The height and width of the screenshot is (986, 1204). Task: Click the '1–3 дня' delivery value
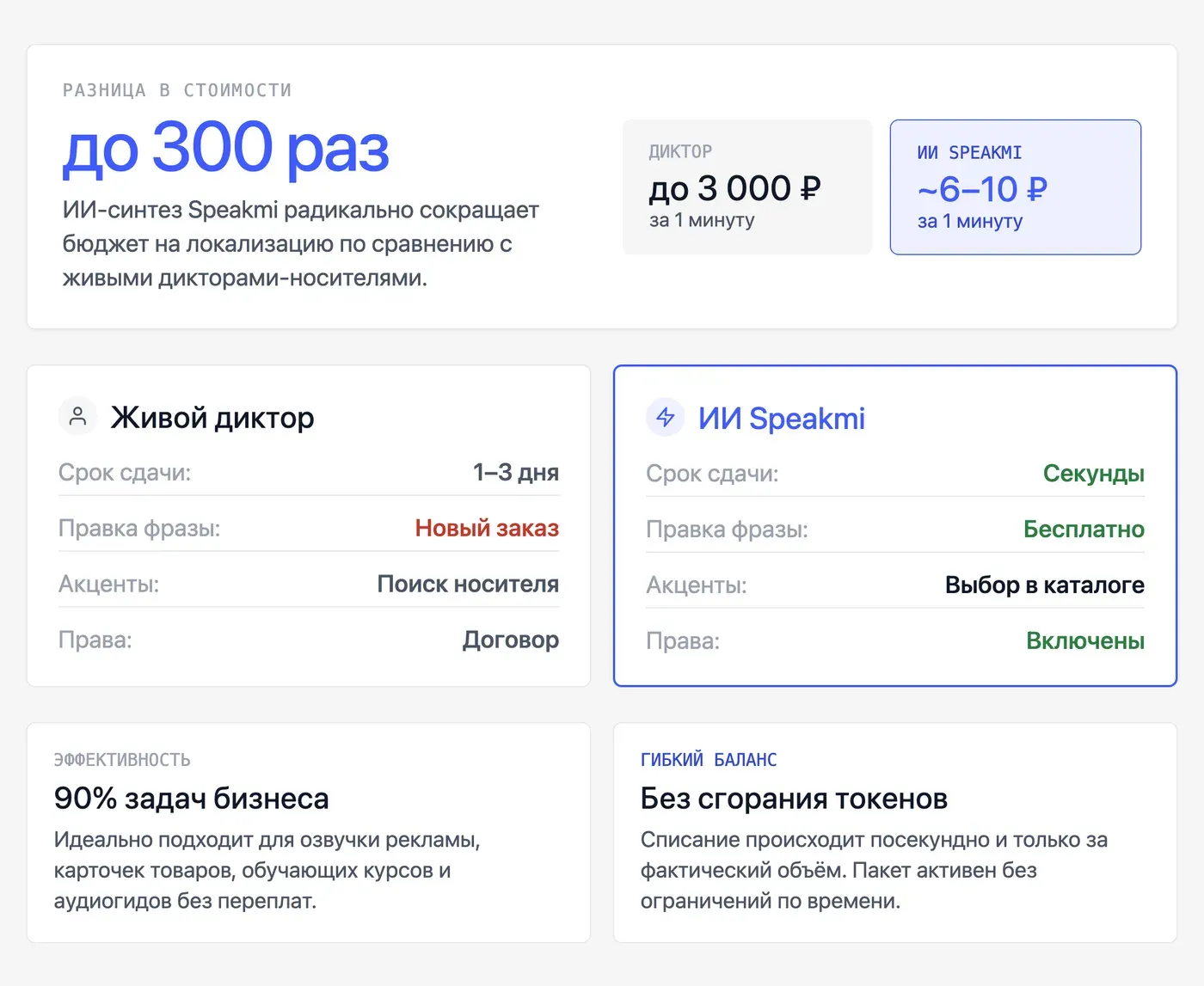point(516,473)
